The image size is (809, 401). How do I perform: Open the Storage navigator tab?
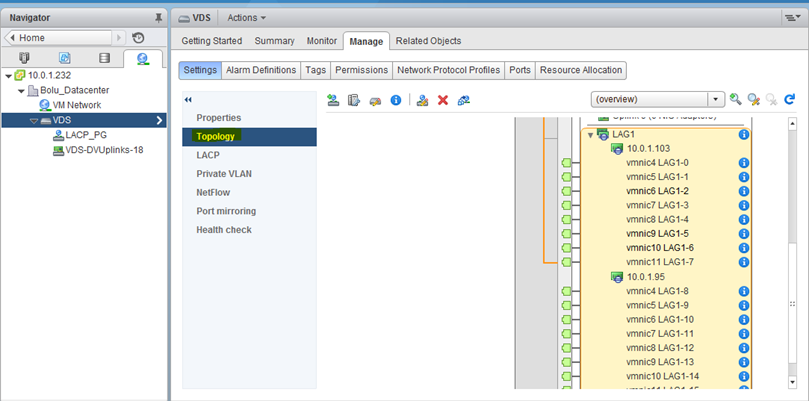click(104, 58)
